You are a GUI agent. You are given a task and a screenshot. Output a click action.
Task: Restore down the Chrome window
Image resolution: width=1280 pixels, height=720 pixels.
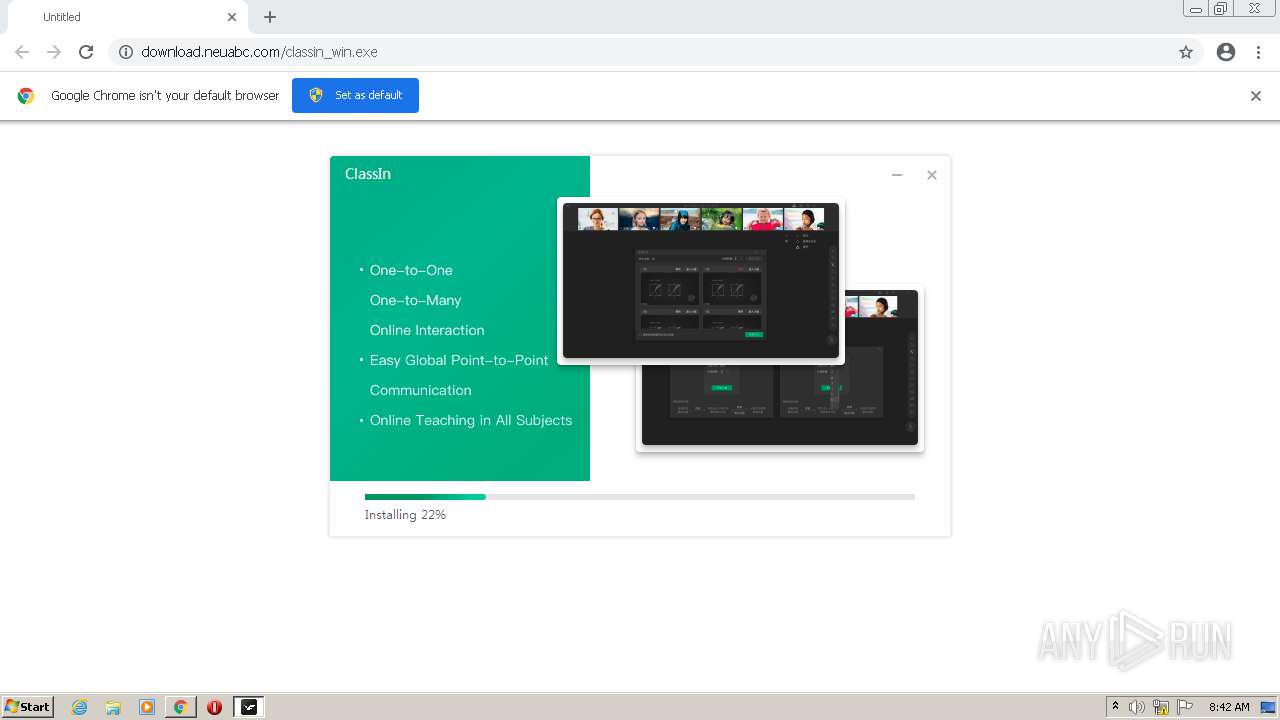[1221, 9]
